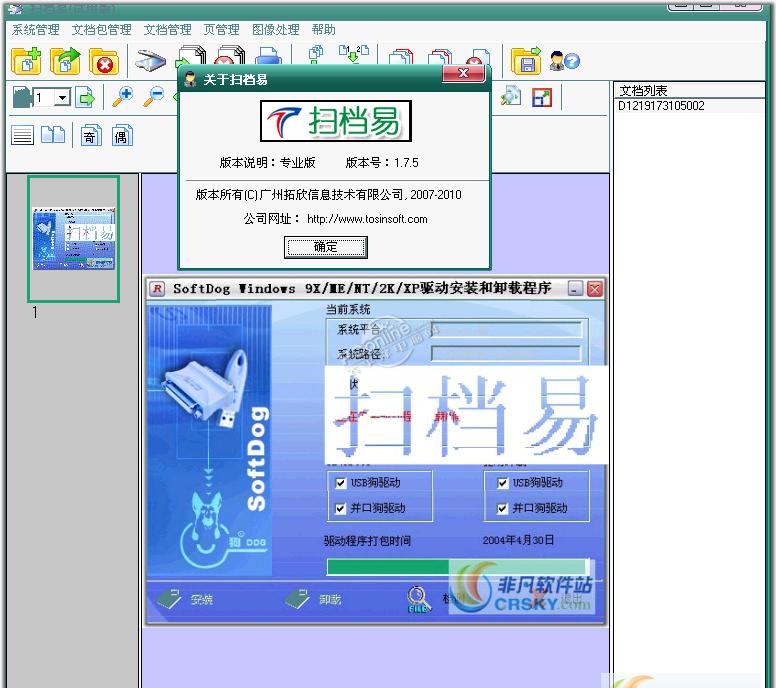Click 卸载 button in SoftDog image
The width and height of the screenshot is (776, 688).
coord(313,599)
